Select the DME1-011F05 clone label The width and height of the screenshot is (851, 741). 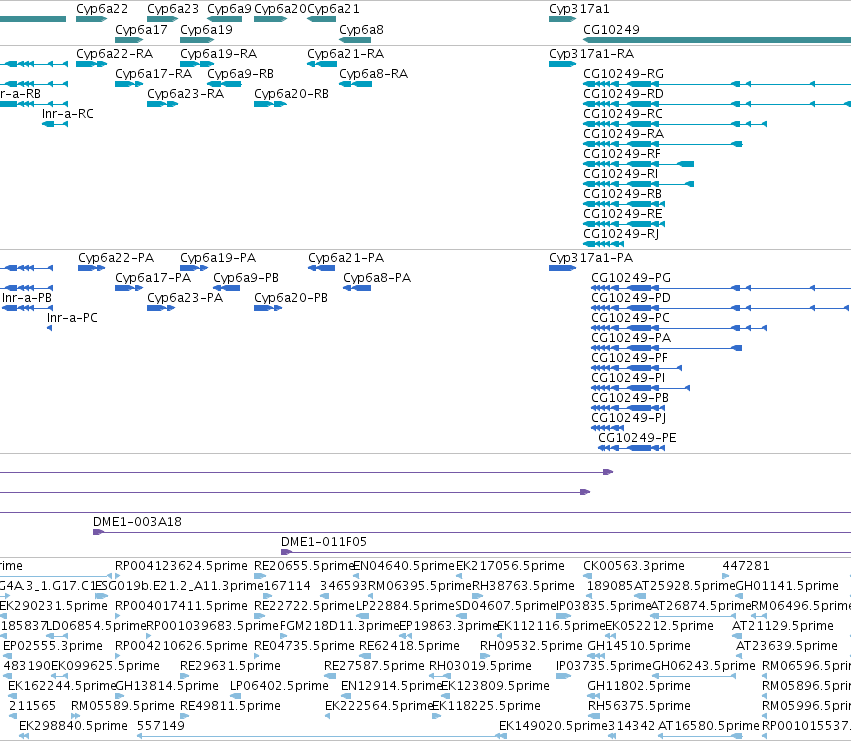pos(324,542)
